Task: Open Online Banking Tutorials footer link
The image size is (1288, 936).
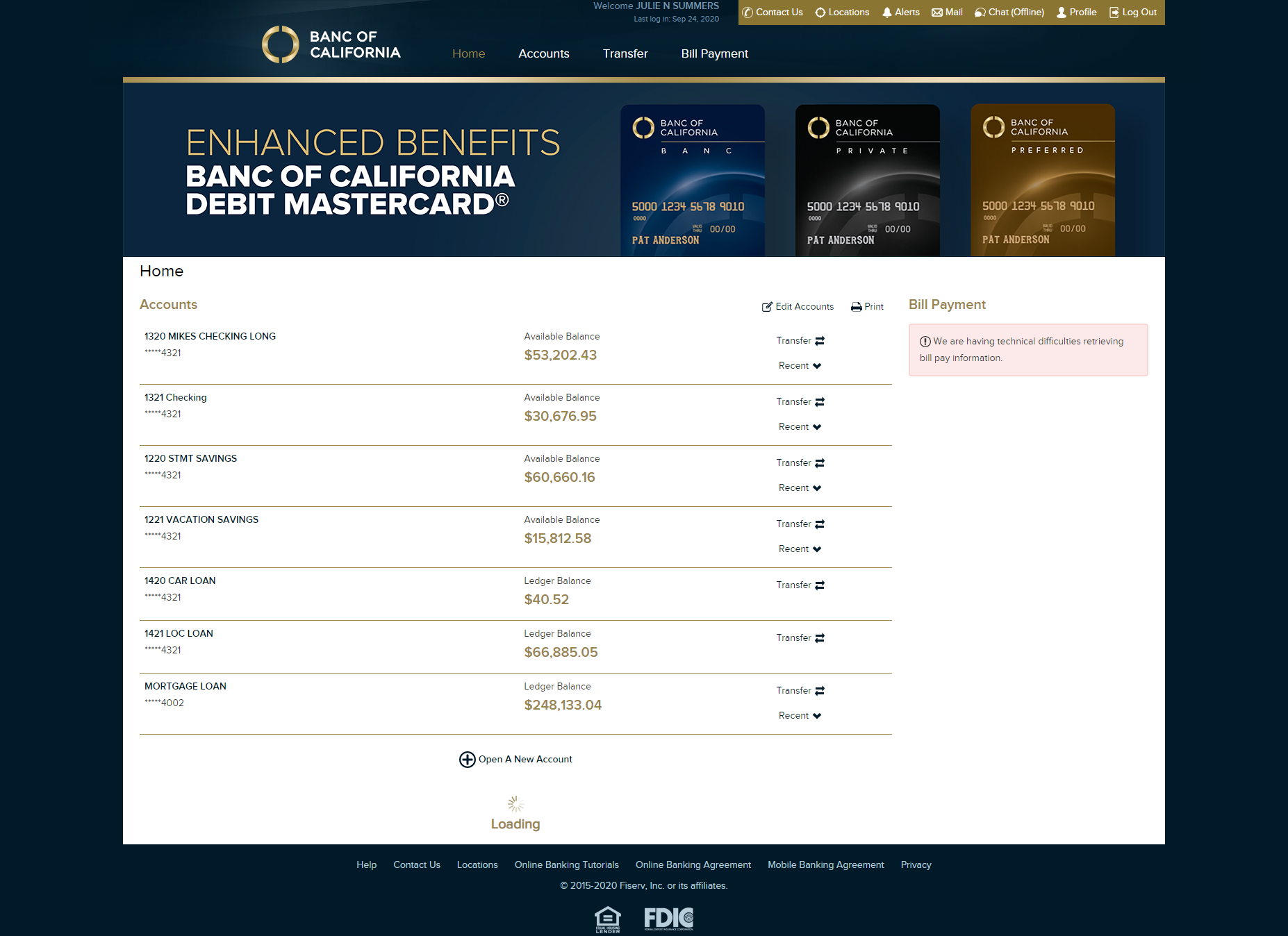Action: pos(566,864)
